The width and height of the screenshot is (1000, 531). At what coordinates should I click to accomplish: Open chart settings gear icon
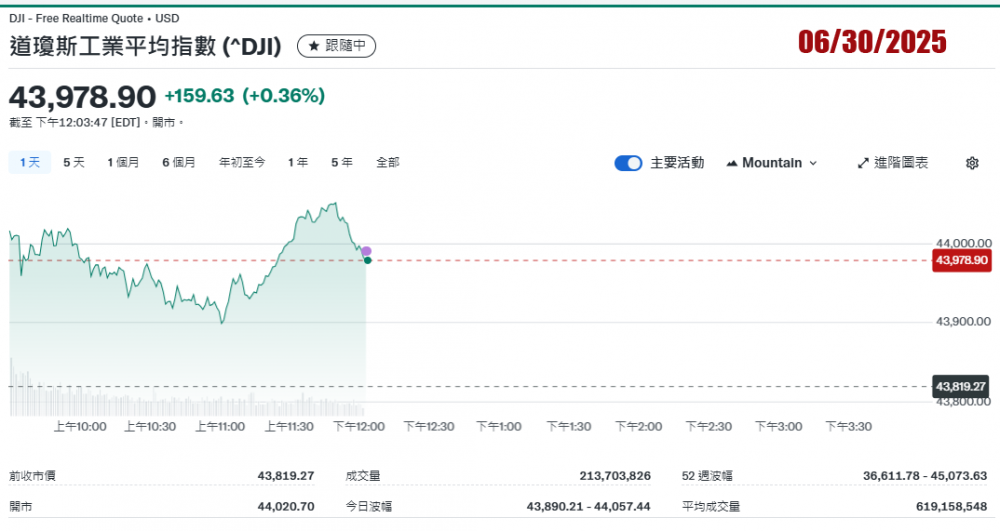(x=971, y=163)
